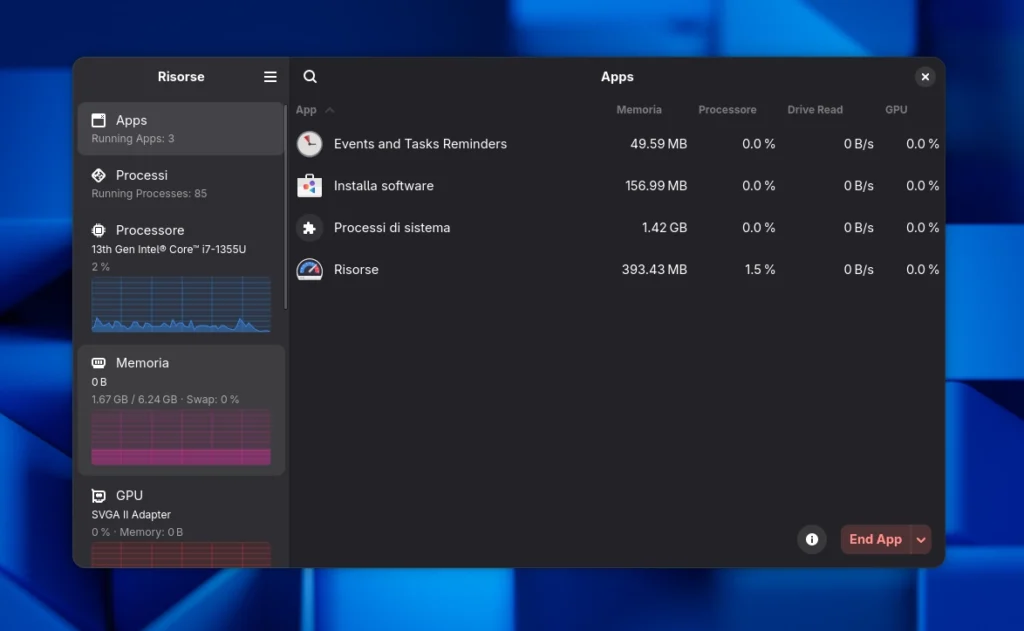This screenshot has height=631, width=1024.
Task: Click the End App button
Action: click(x=874, y=539)
